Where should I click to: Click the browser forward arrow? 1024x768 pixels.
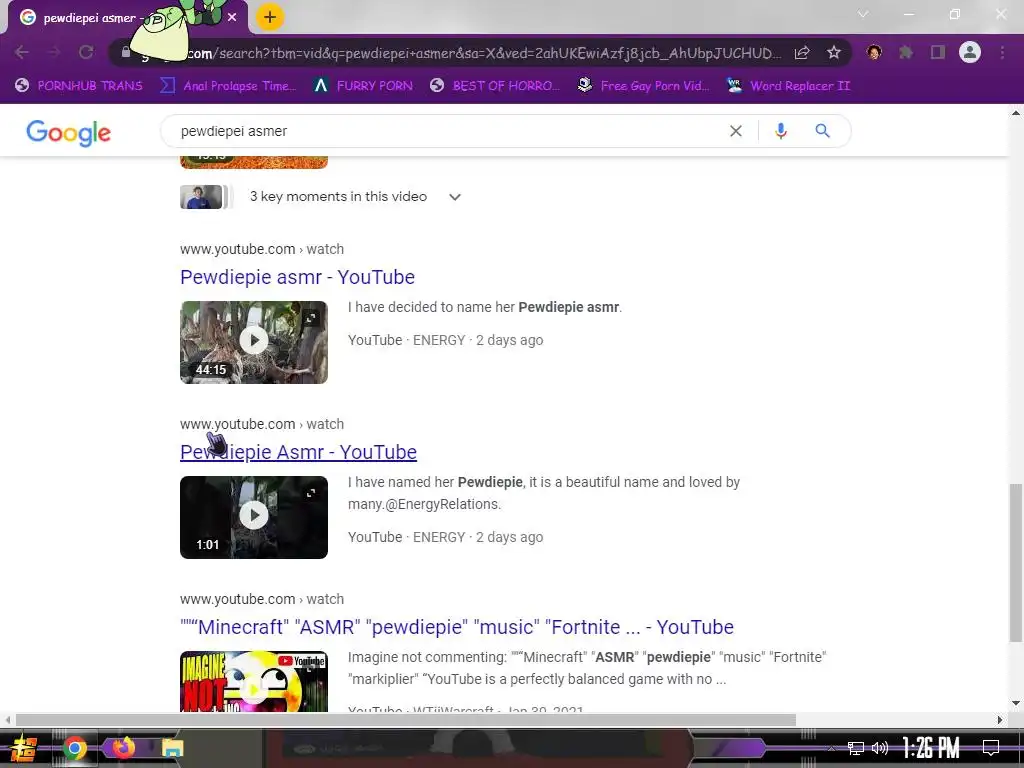click(x=54, y=52)
